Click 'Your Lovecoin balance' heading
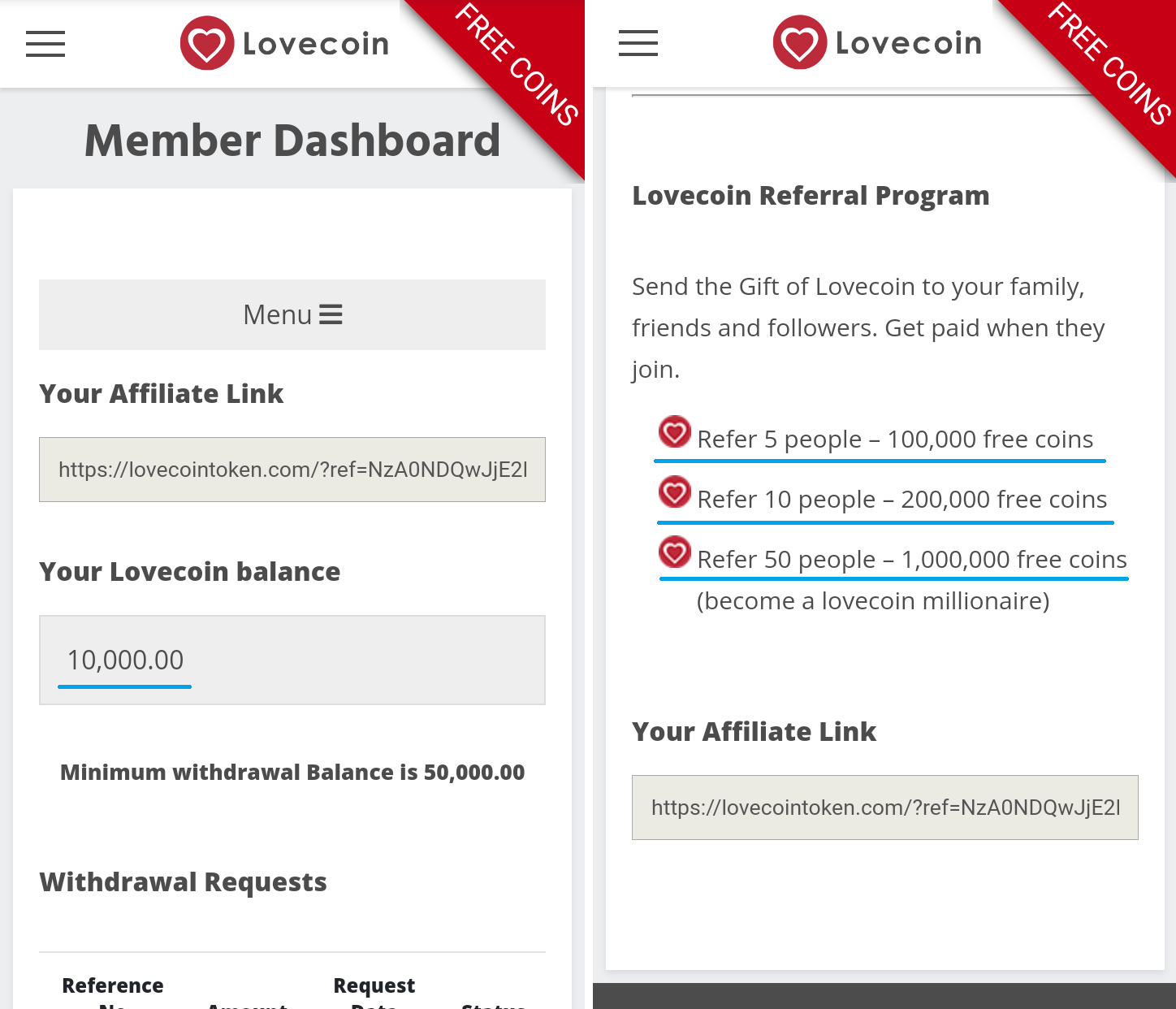1176x1009 pixels. (190, 572)
